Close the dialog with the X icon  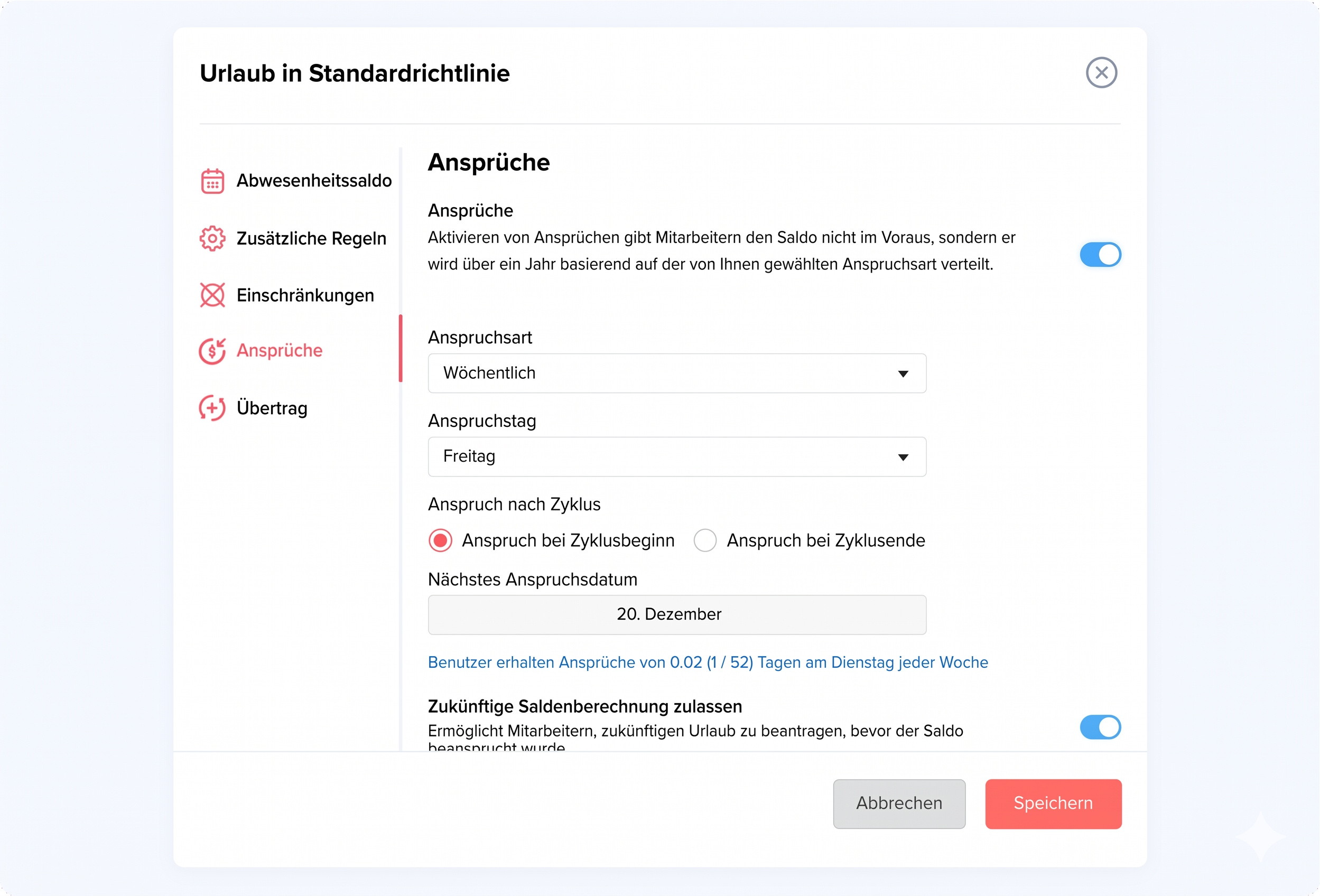coord(1101,73)
